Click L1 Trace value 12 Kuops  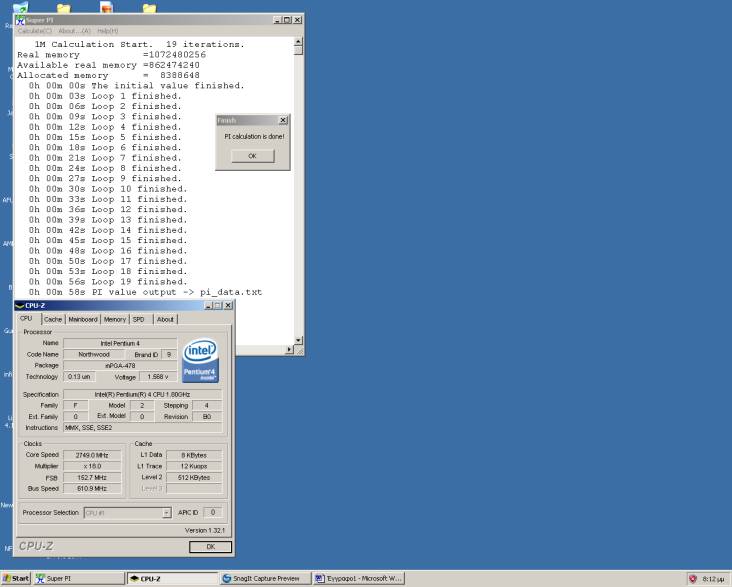click(194, 467)
